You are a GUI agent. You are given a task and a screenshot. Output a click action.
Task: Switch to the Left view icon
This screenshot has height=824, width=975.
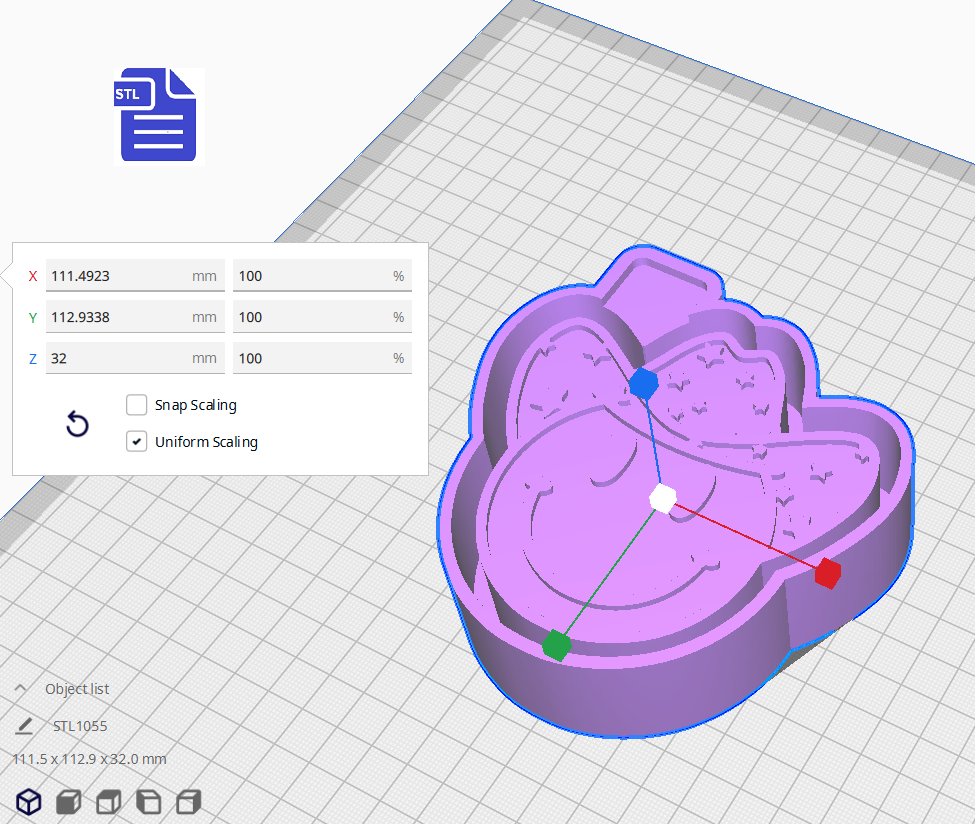[148, 801]
